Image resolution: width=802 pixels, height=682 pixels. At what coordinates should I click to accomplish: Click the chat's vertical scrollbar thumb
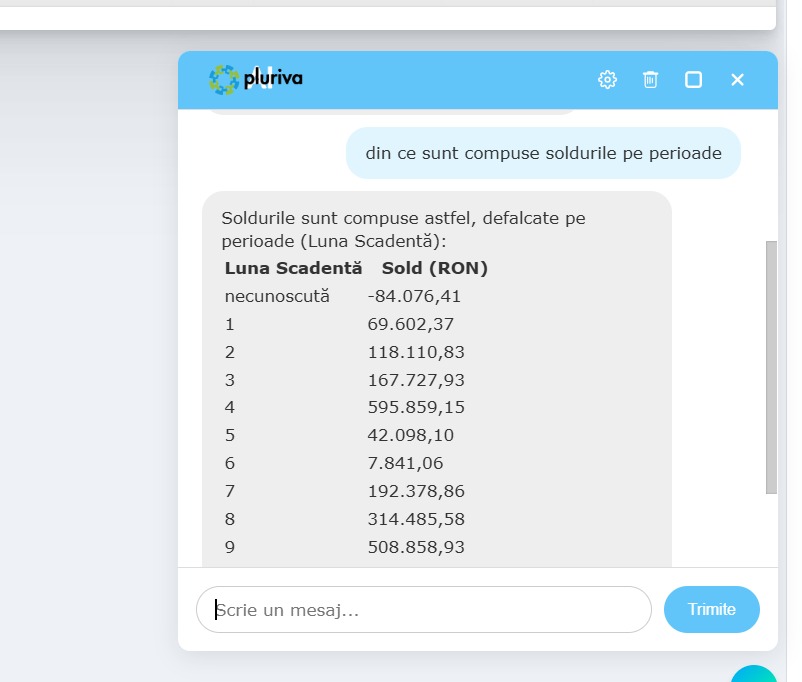(771, 367)
